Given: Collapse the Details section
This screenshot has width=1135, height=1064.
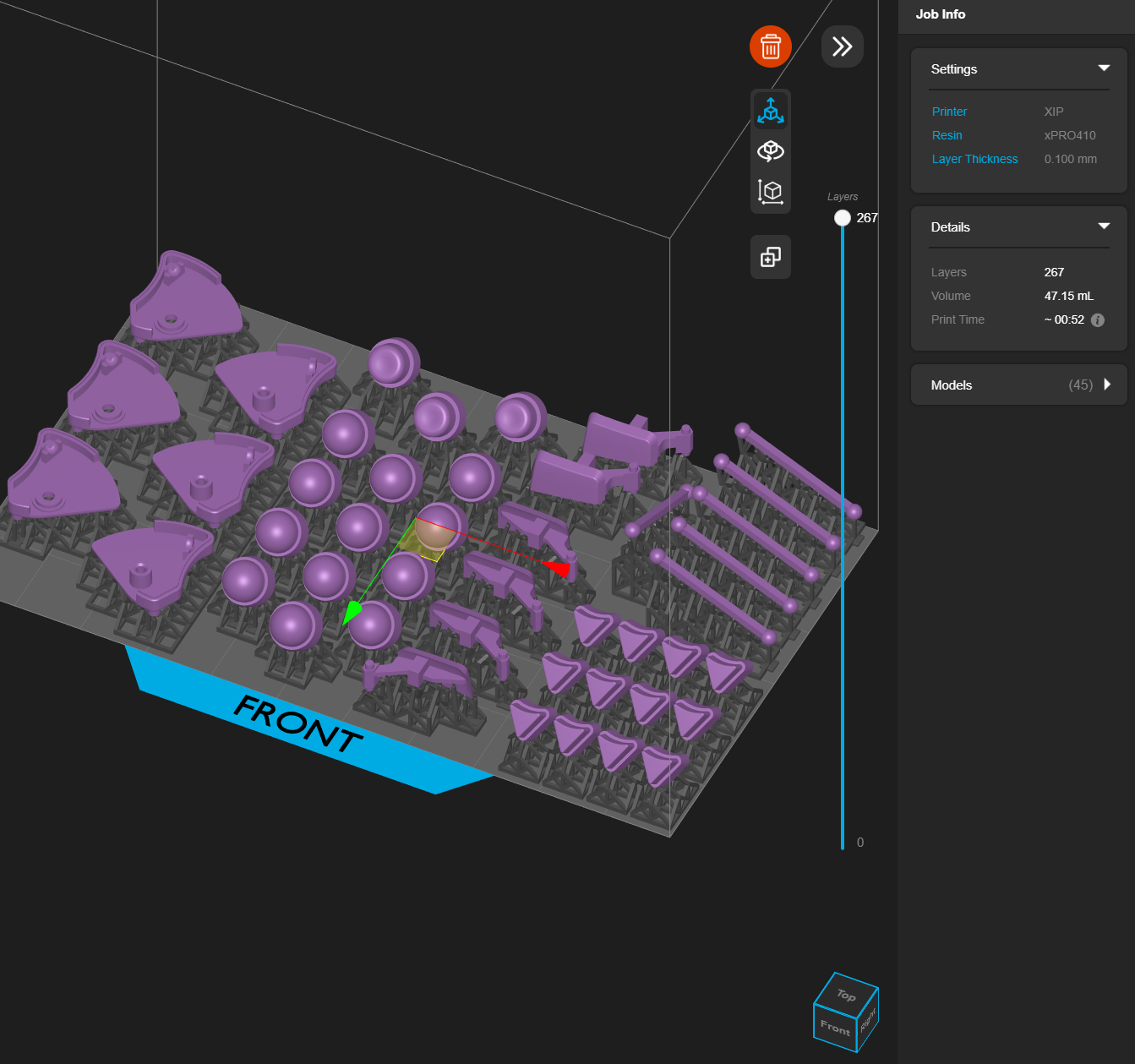Looking at the screenshot, I should tap(1104, 226).
